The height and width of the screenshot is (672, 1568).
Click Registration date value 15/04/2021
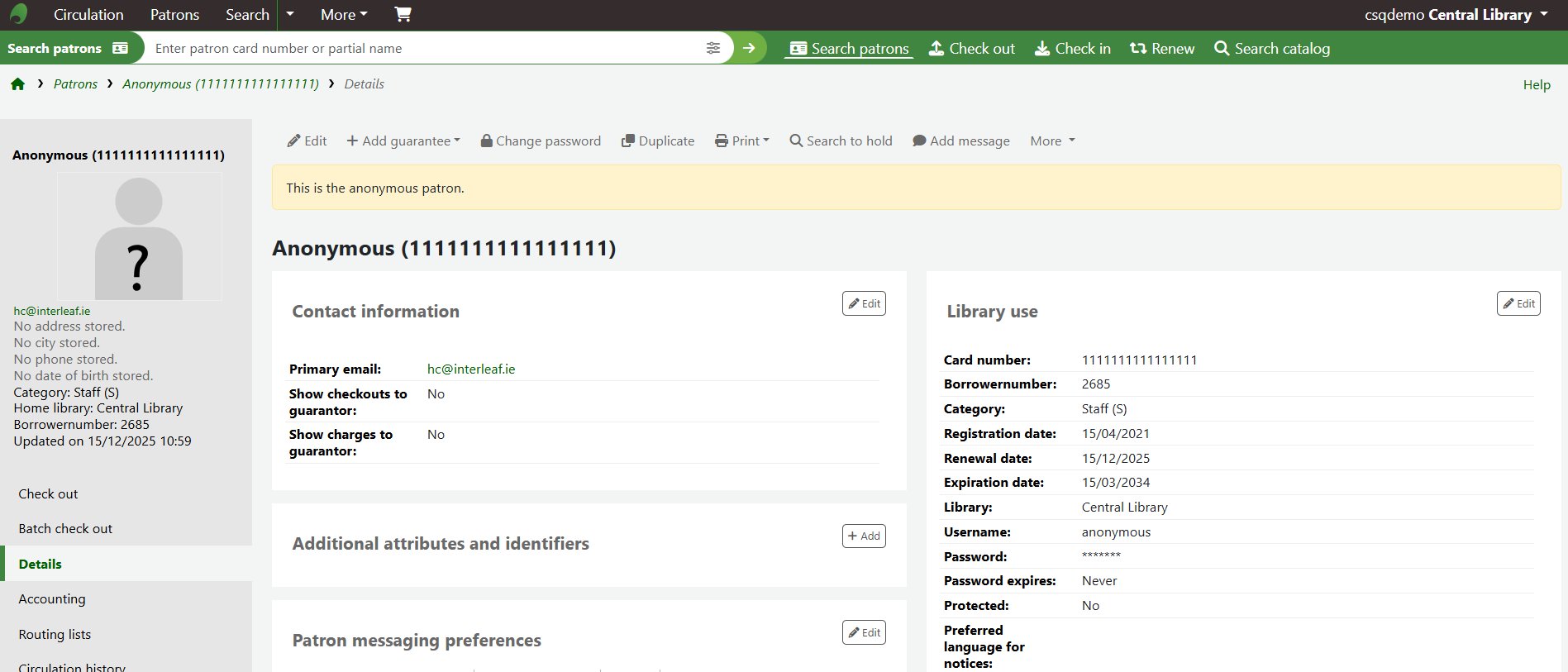point(1116,433)
